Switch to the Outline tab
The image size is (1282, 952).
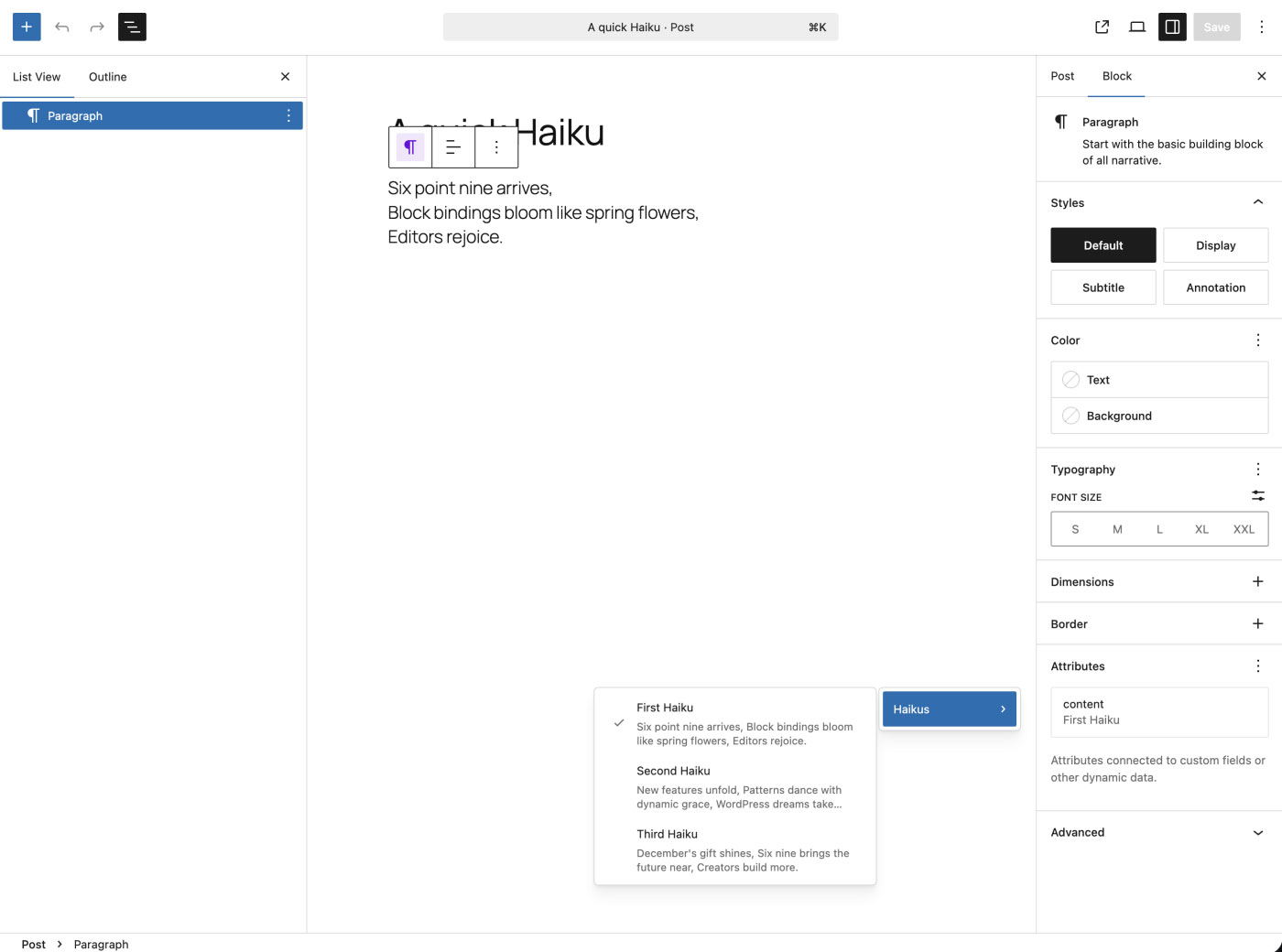[107, 77]
